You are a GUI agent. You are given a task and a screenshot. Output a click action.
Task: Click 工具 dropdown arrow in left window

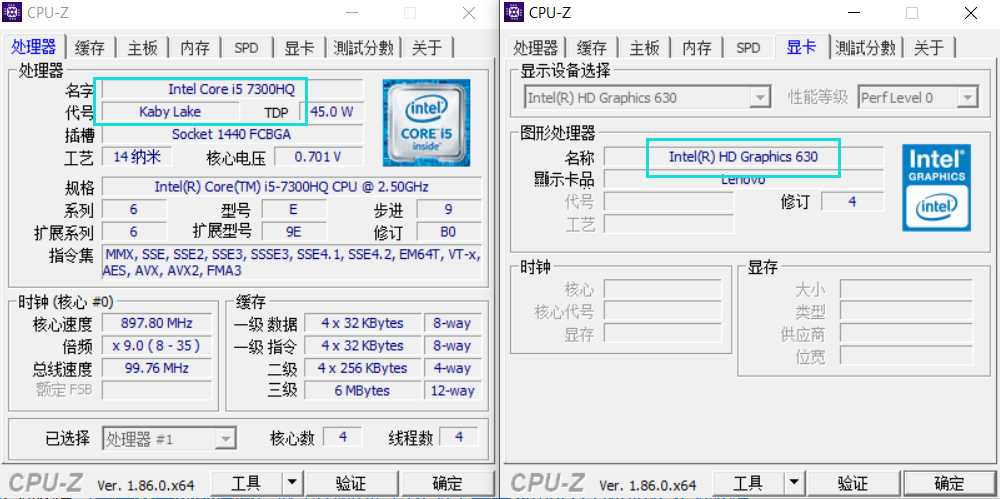[x=291, y=483]
